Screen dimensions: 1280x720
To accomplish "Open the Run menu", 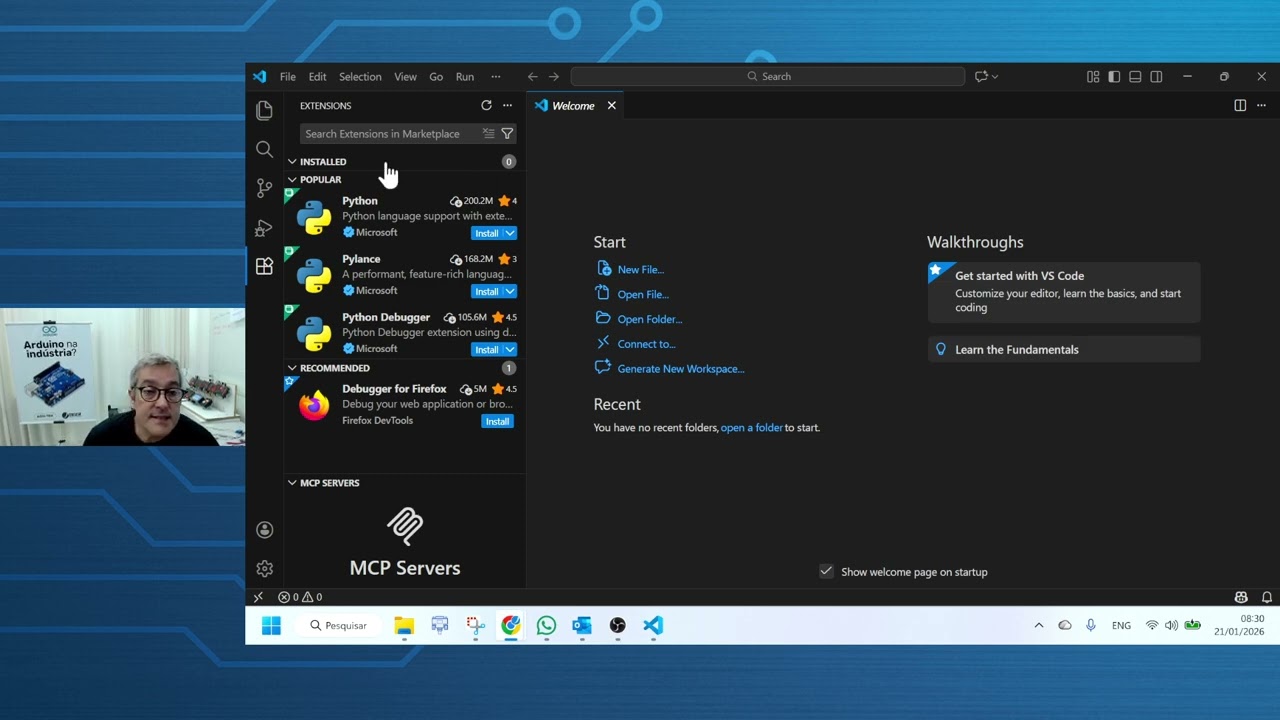I will (x=465, y=76).
